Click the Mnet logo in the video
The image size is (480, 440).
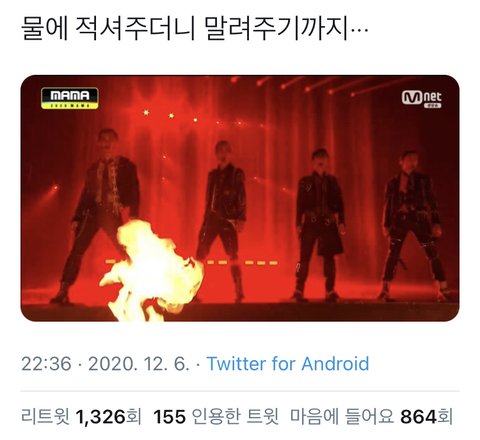tap(422, 98)
